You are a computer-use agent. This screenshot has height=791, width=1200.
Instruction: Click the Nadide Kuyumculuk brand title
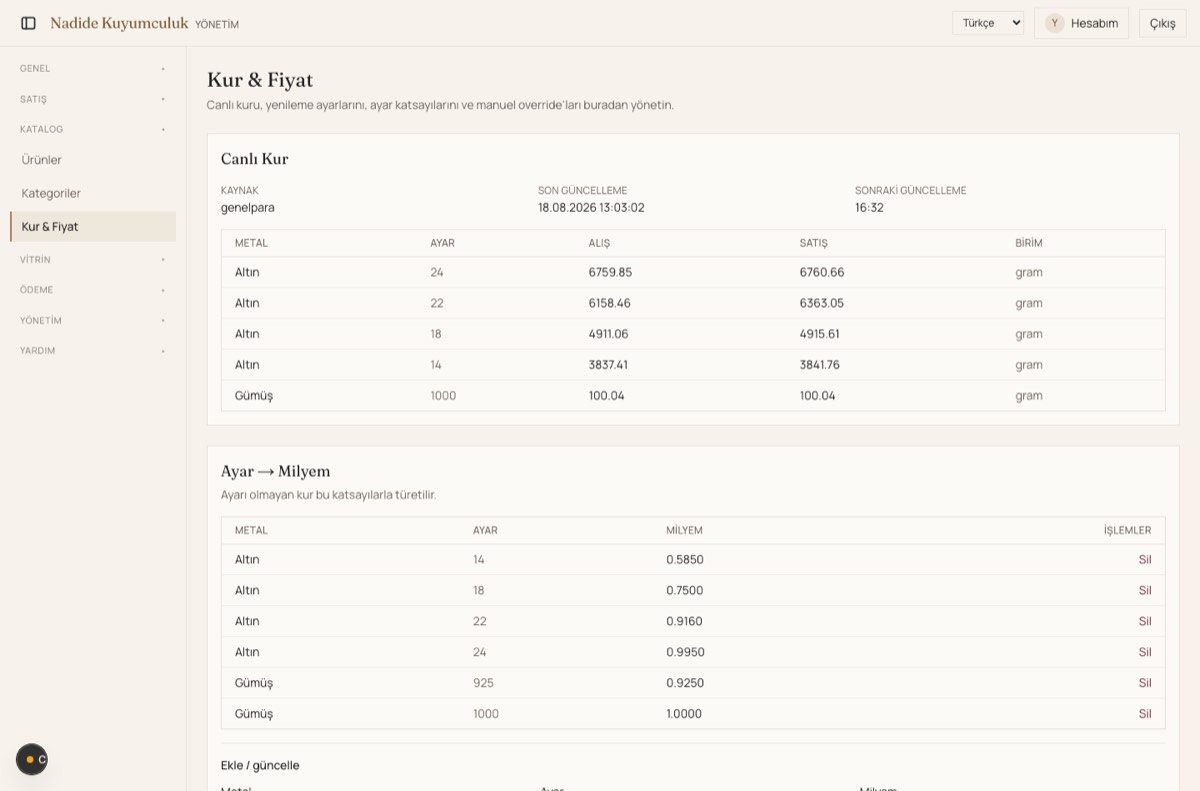tap(119, 23)
